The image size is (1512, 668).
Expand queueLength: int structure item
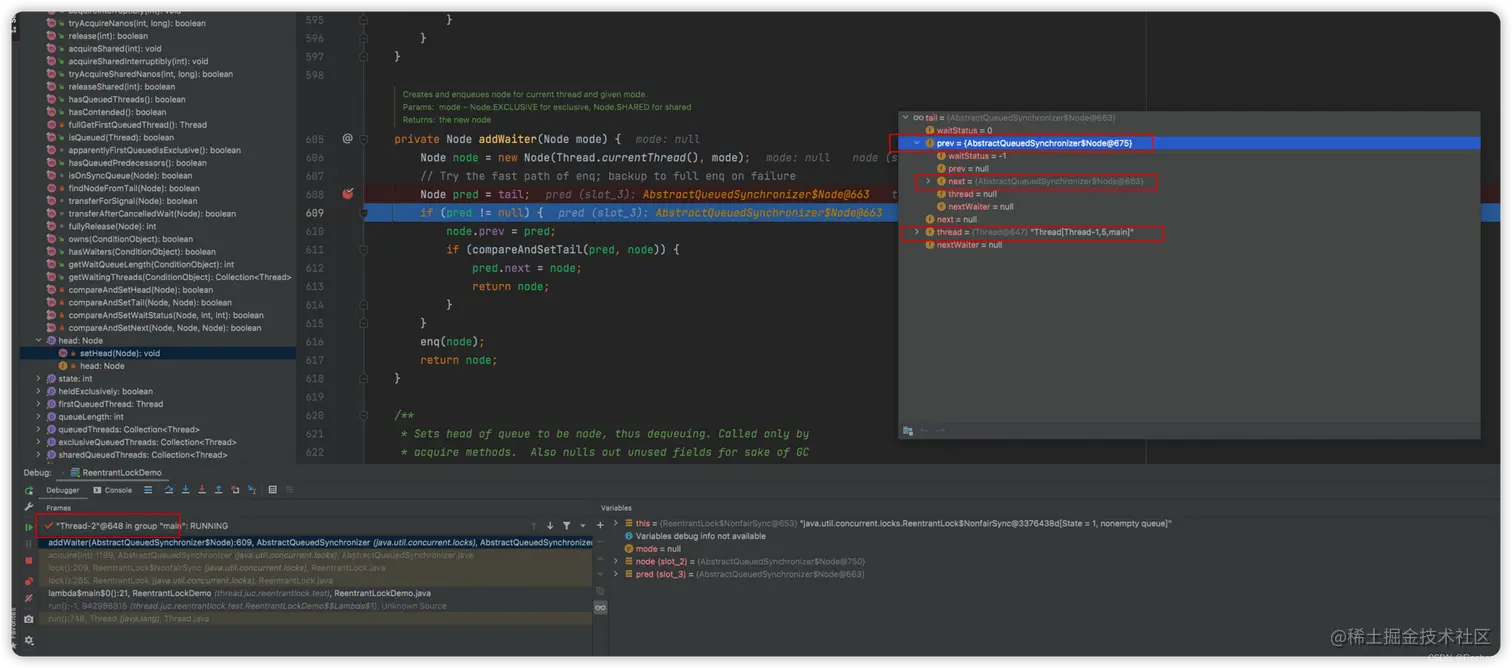(39, 416)
